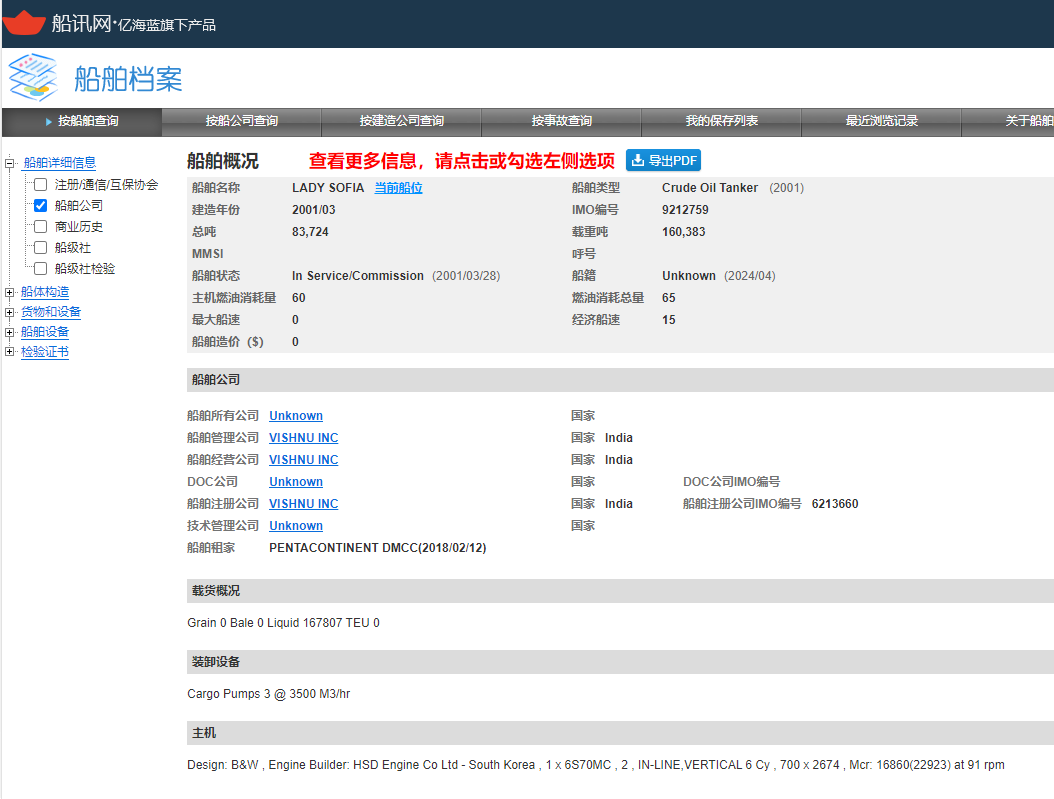Check the 船级社 checkbox
The width and height of the screenshot is (1054, 799).
tap(40, 247)
